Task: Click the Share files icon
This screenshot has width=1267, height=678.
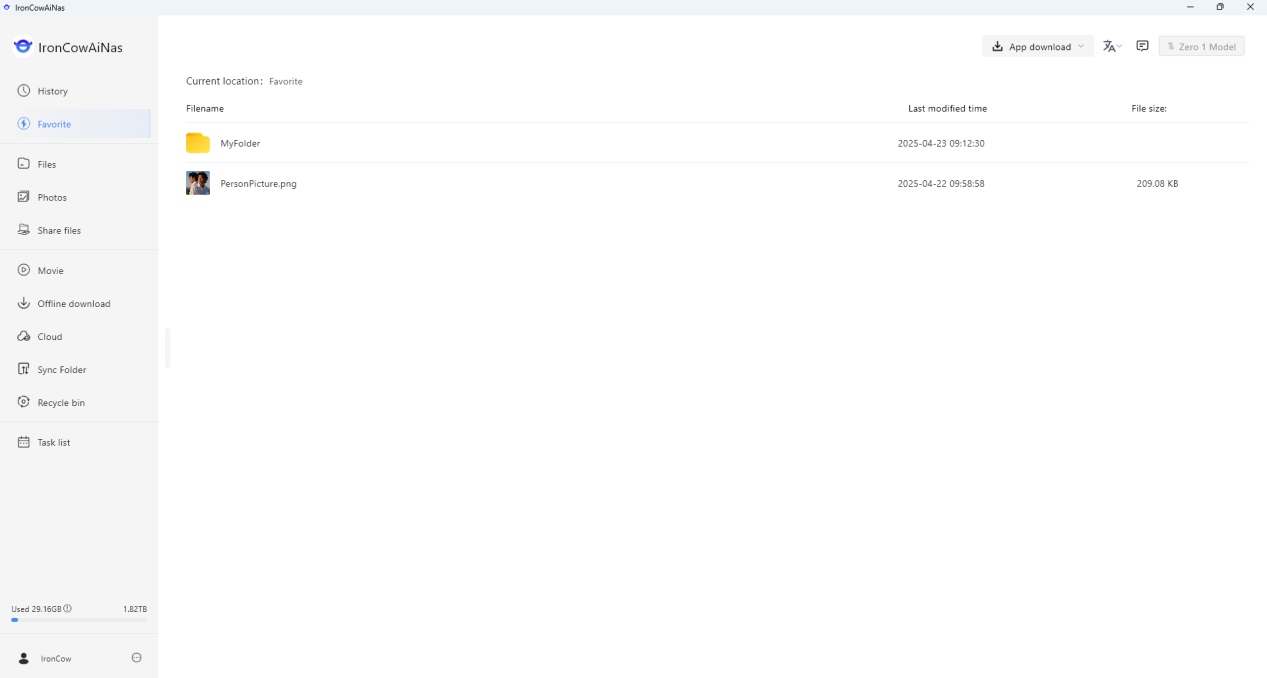Action: (24, 230)
